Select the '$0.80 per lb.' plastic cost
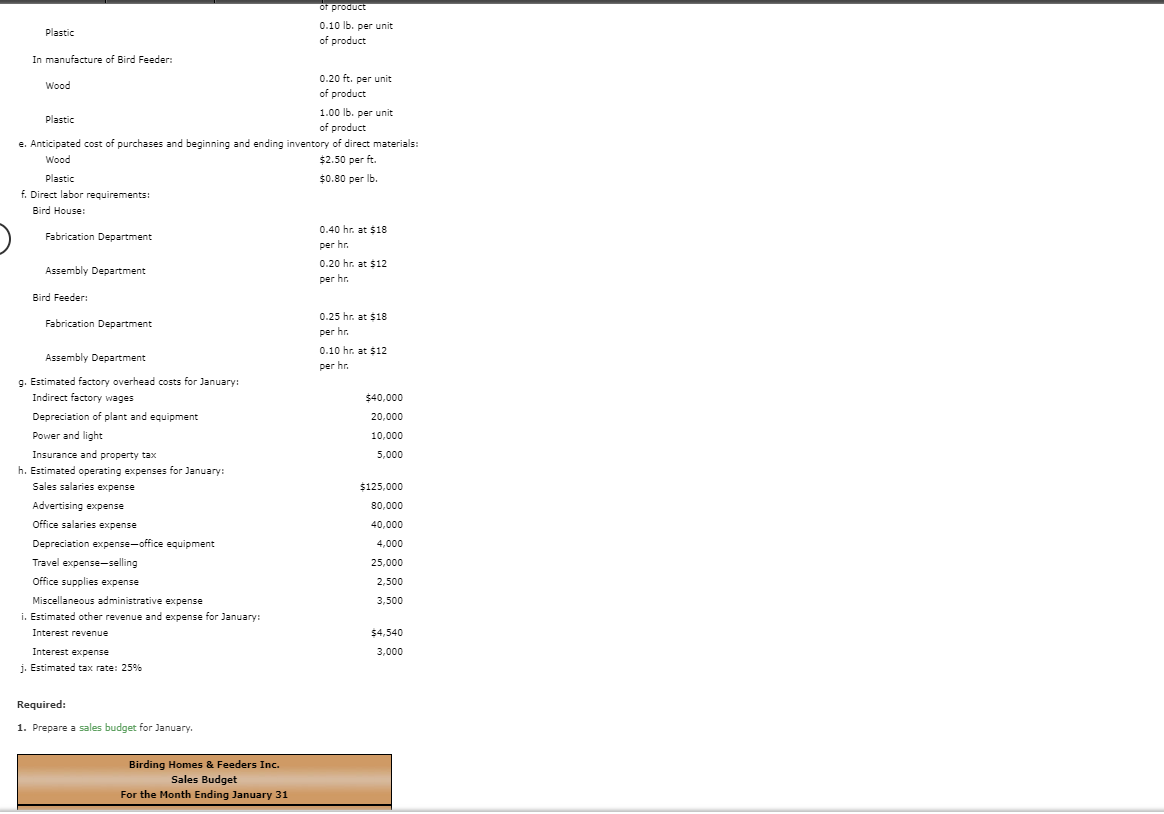Viewport: 1164px width, 814px height. pyautogui.click(x=349, y=179)
